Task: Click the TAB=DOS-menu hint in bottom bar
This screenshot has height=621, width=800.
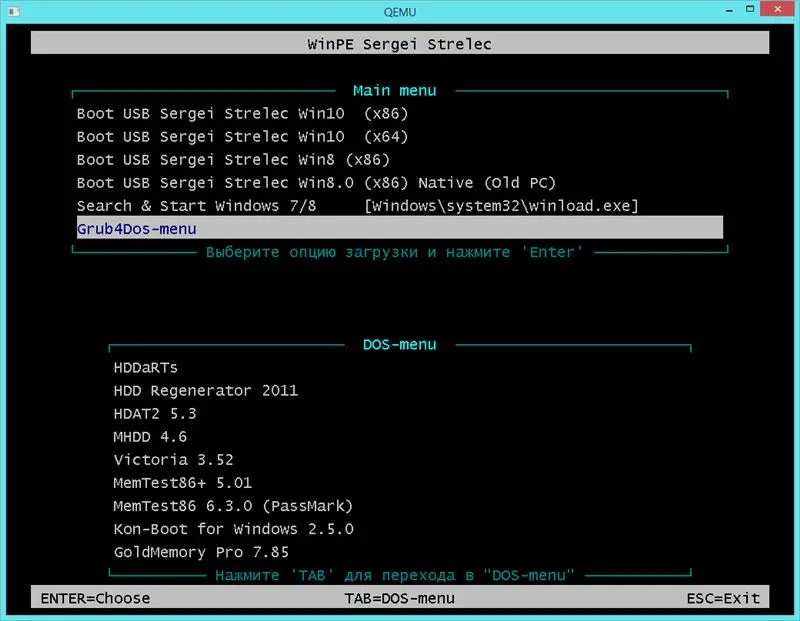Action: pyautogui.click(x=399, y=598)
